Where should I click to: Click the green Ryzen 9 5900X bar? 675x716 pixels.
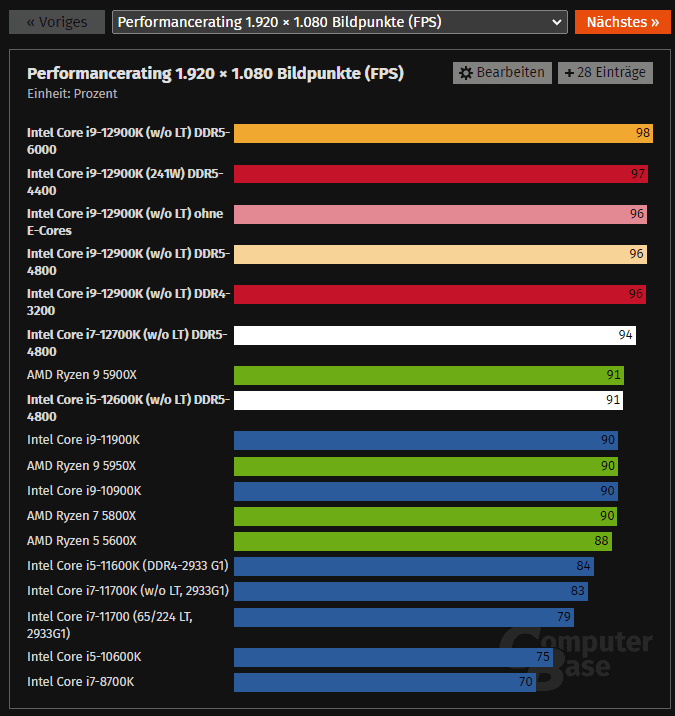[429, 375]
